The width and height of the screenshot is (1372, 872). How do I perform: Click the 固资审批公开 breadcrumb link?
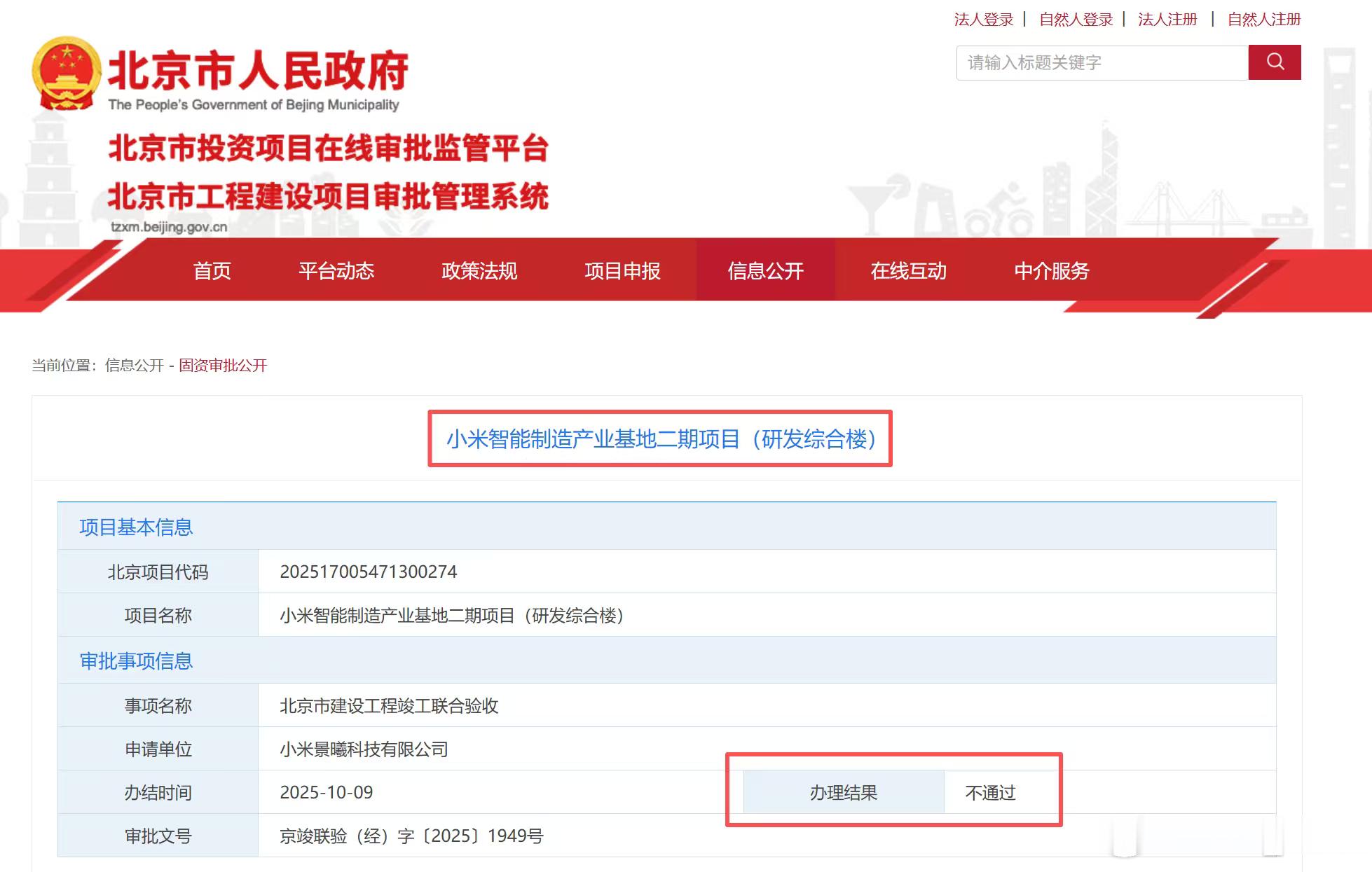(223, 366)
